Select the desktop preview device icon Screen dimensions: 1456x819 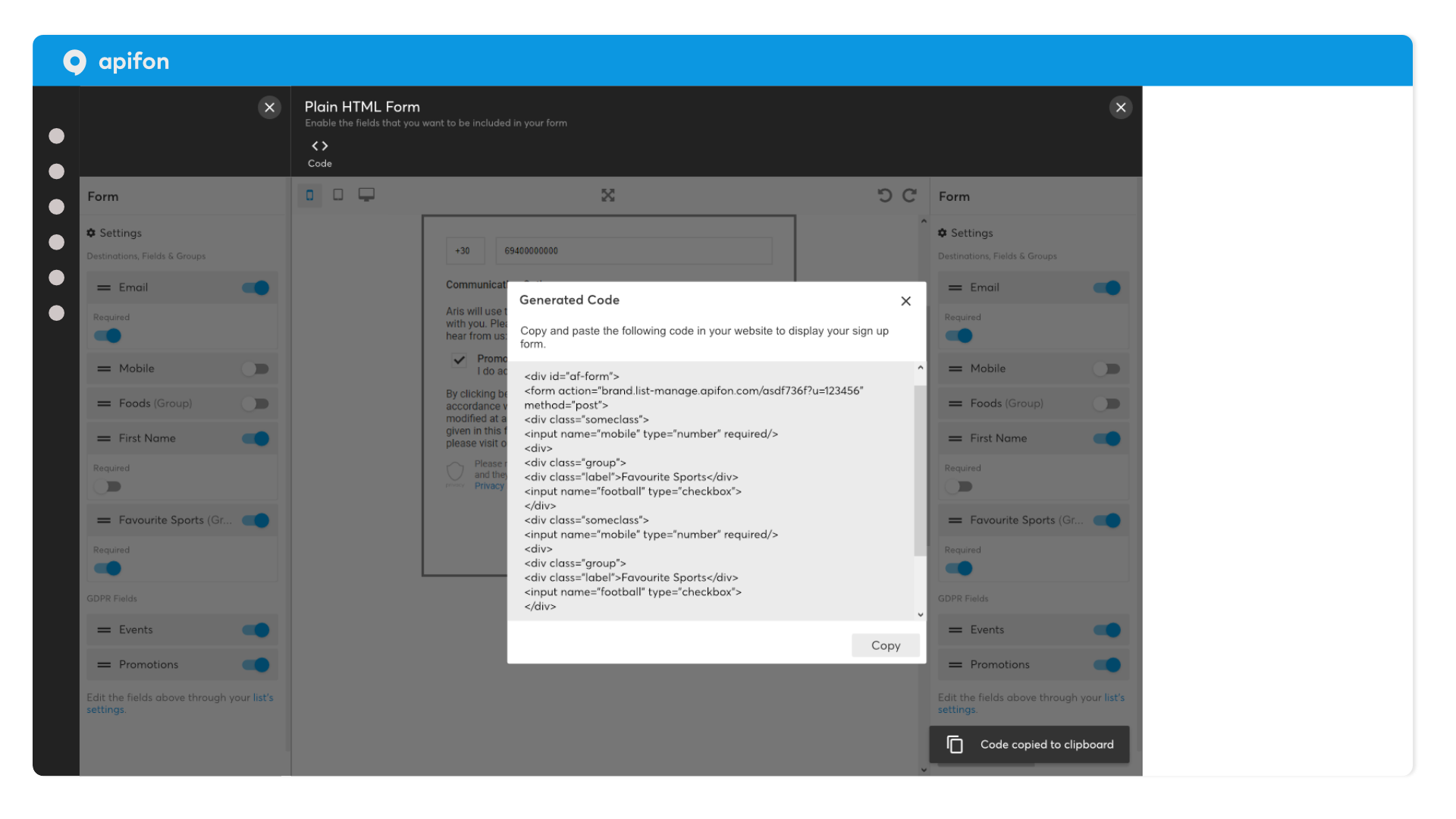click(x=366, y=195)
